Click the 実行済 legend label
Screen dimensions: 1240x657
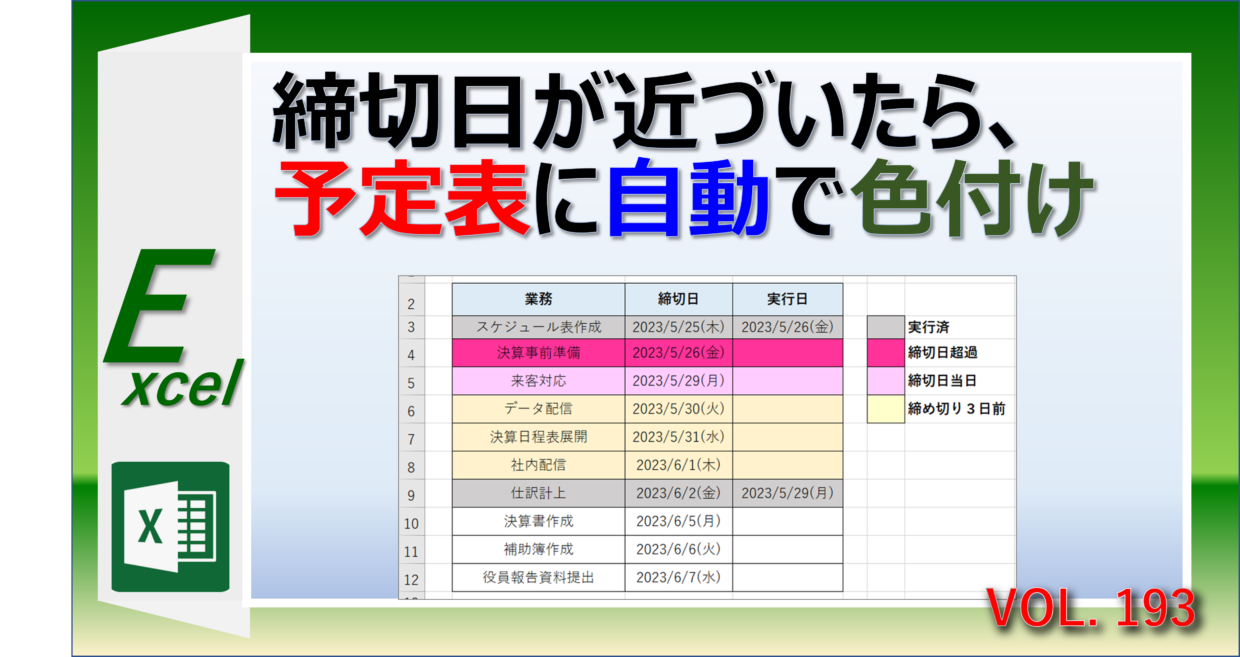pyautogui.click(x=928, y=326)
